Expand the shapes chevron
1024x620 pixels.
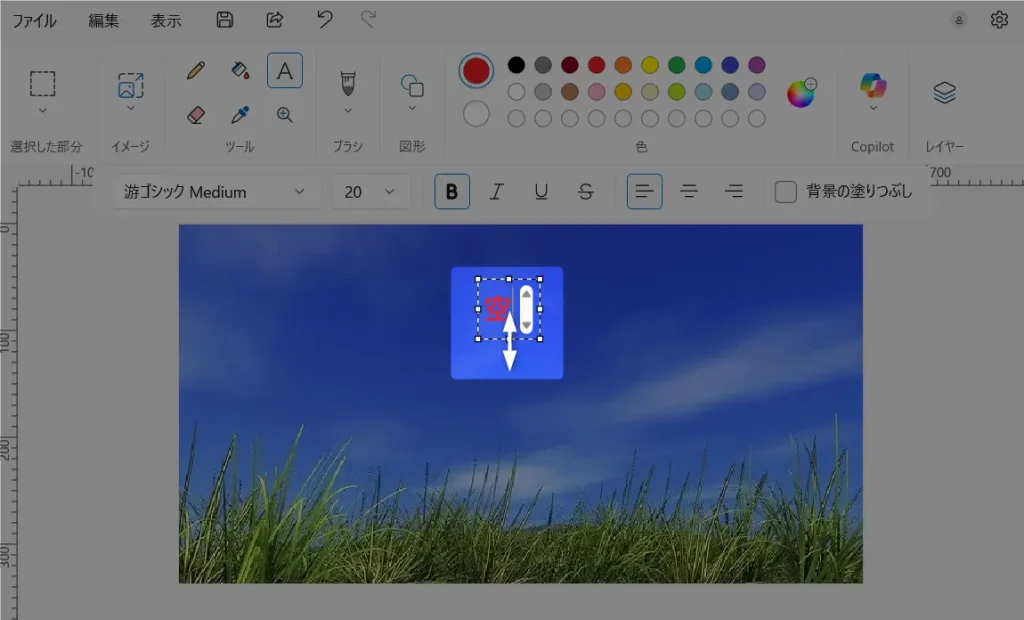point(412,108)
